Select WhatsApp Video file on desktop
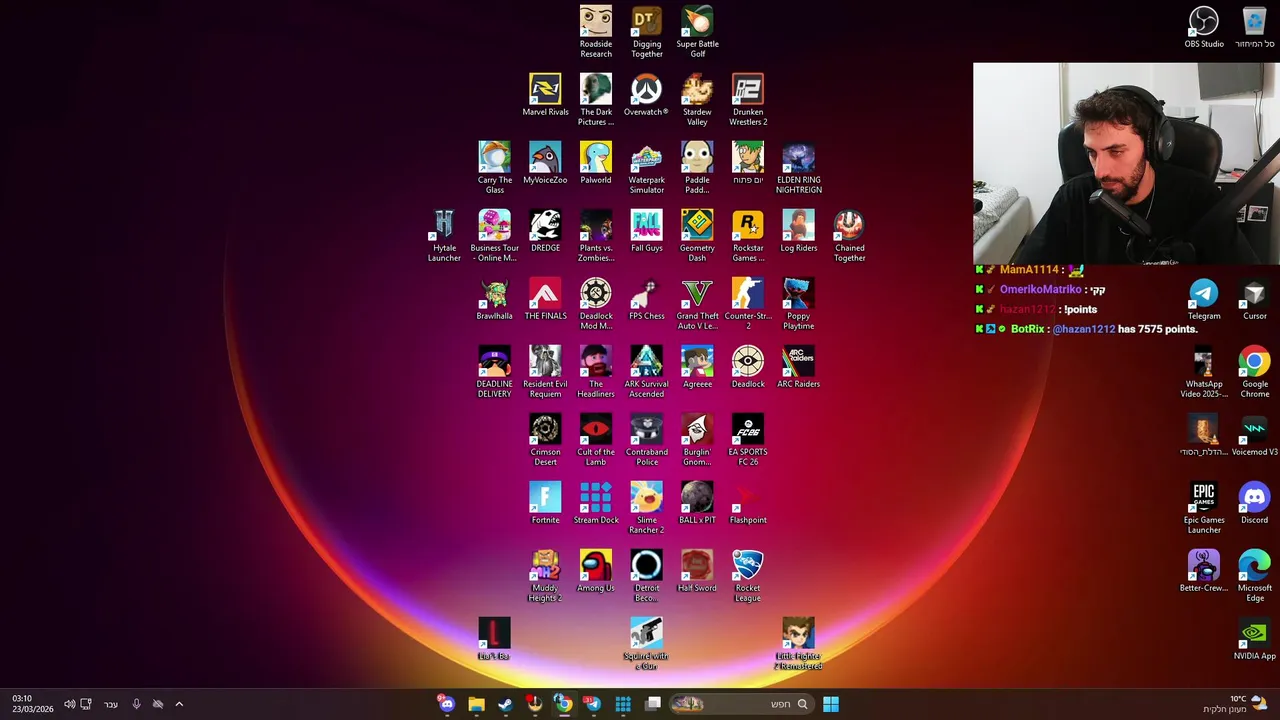Screen dimensions: 1280x720 point(1204,372)
